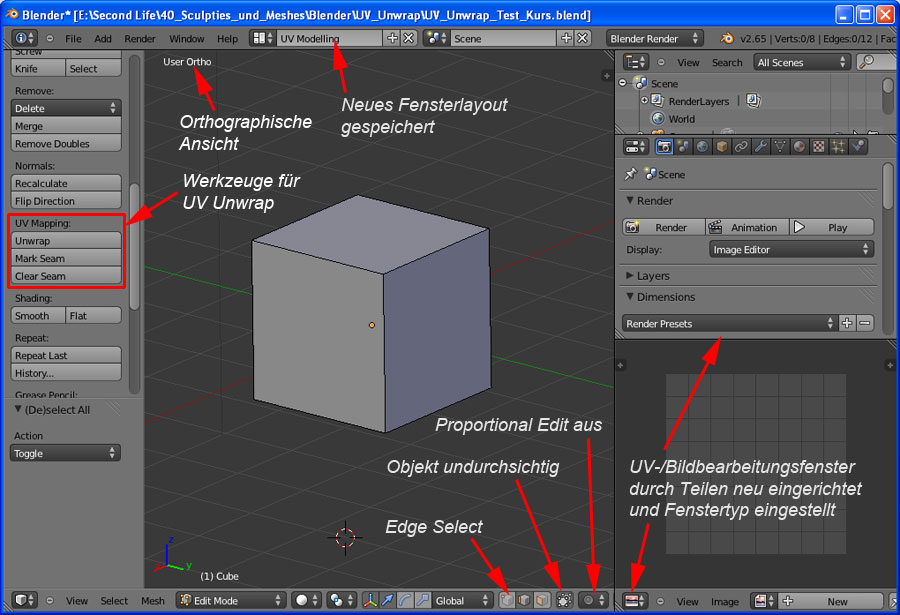This screenshot has height=615, width=900.
Task: Open the Particles properties tab icon
Action: point(837,147)
